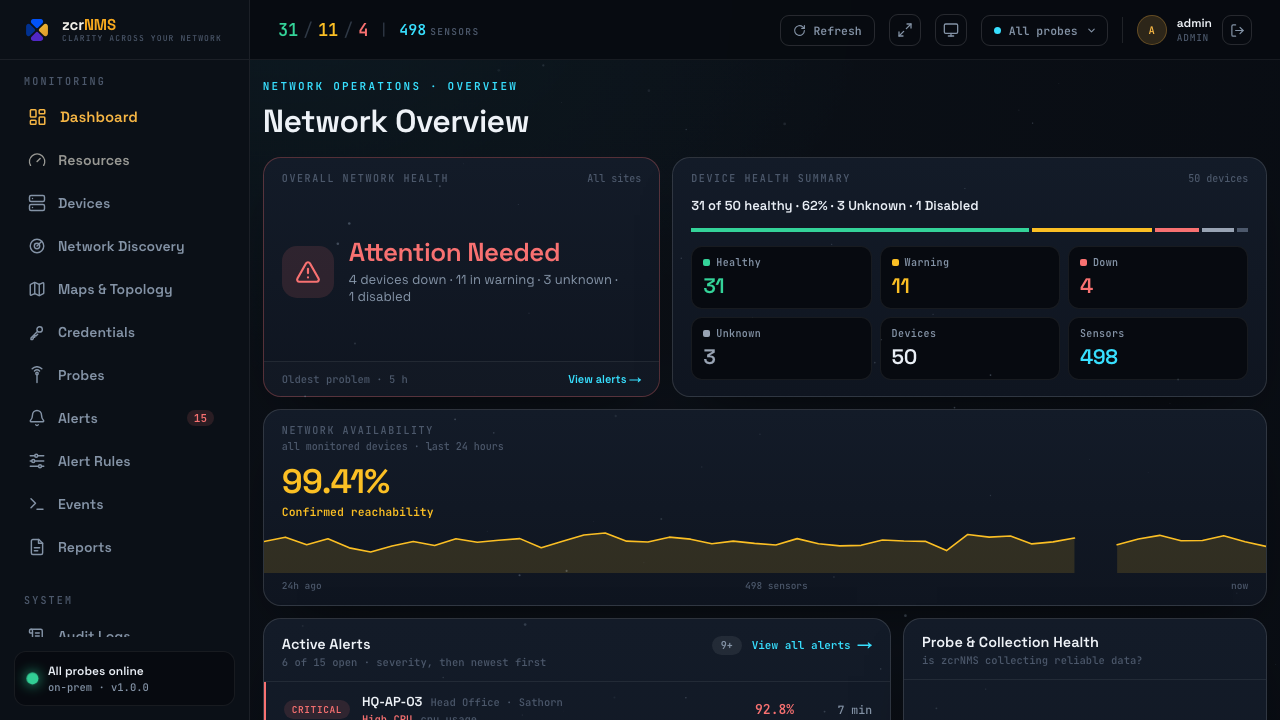Click the Network Discovery radar icon
Screen dimensions: 1280x720
pyautogui.click(x=37, y=246)
